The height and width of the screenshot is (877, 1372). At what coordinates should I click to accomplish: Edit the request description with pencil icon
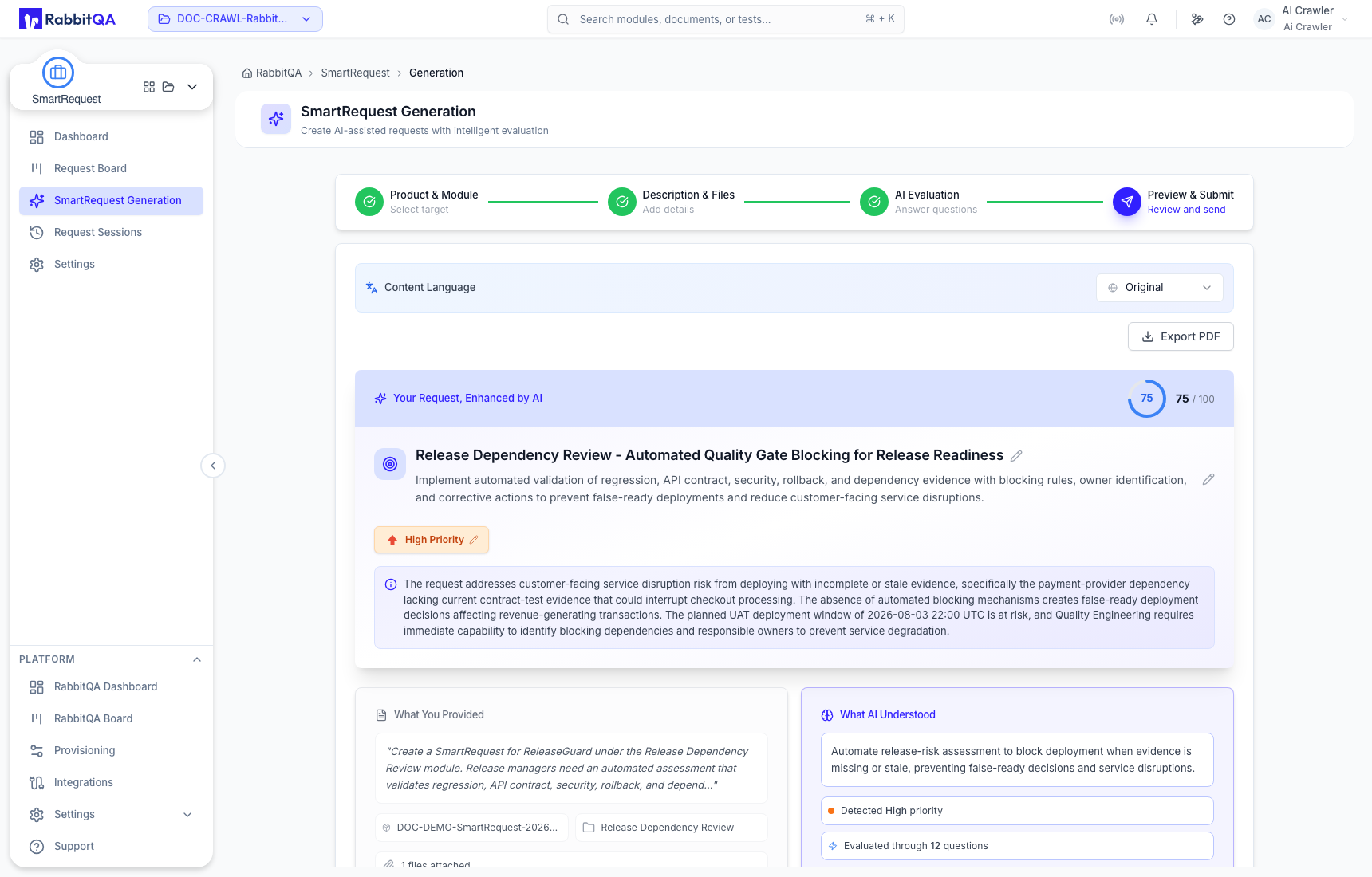click(x=1208, y=479)
